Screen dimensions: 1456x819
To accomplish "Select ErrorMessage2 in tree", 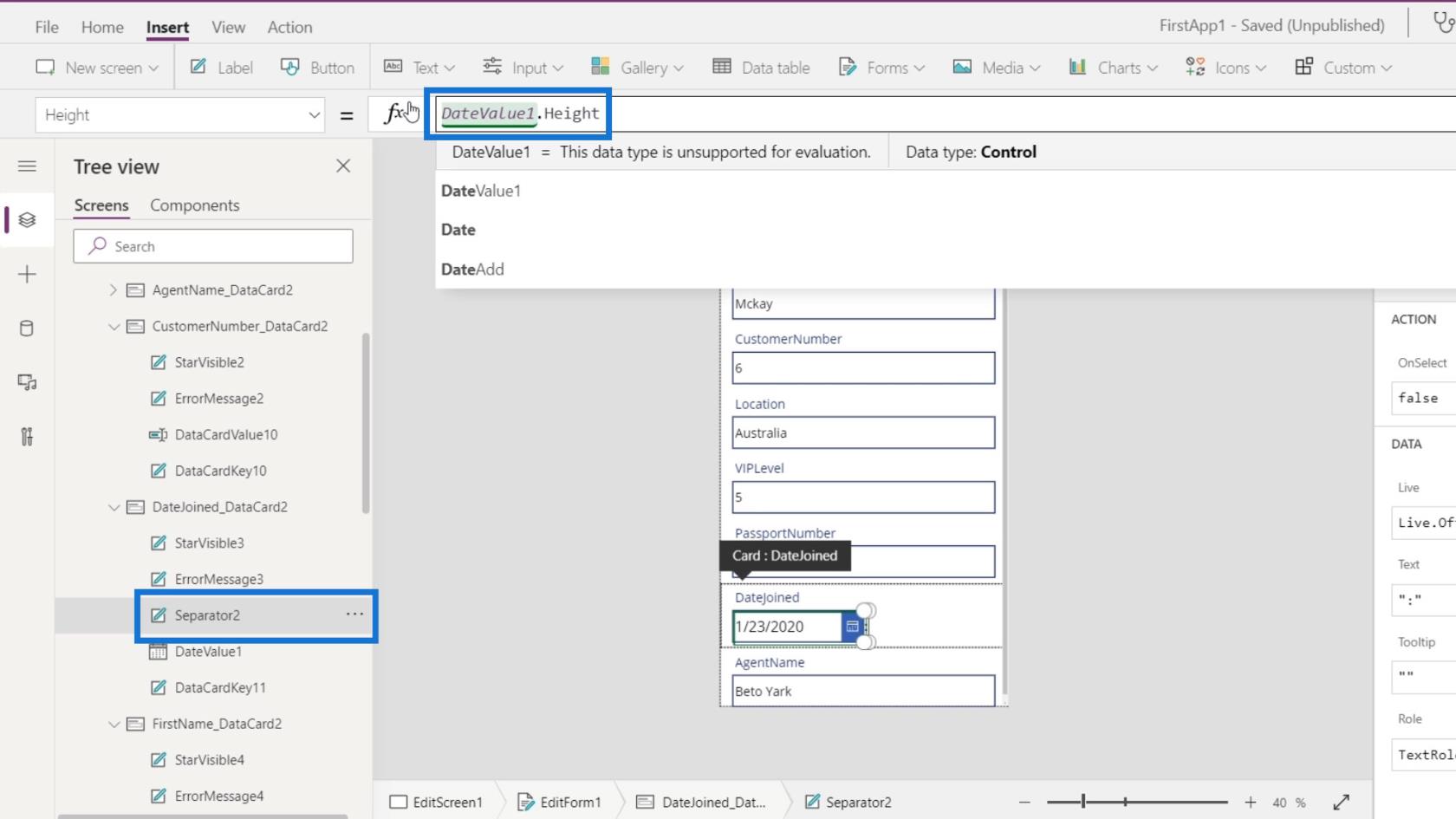I will pyautogui.click(x=218, y=399).
